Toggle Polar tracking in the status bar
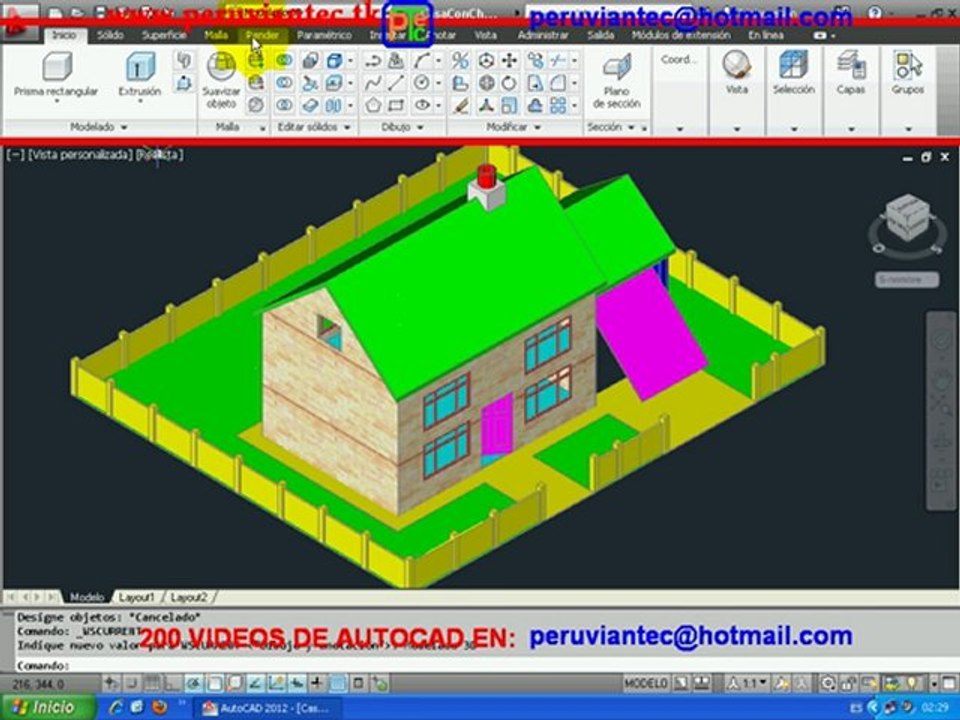Image resolution: width=960 pixels, height=720 pixels. coord(193,683)
